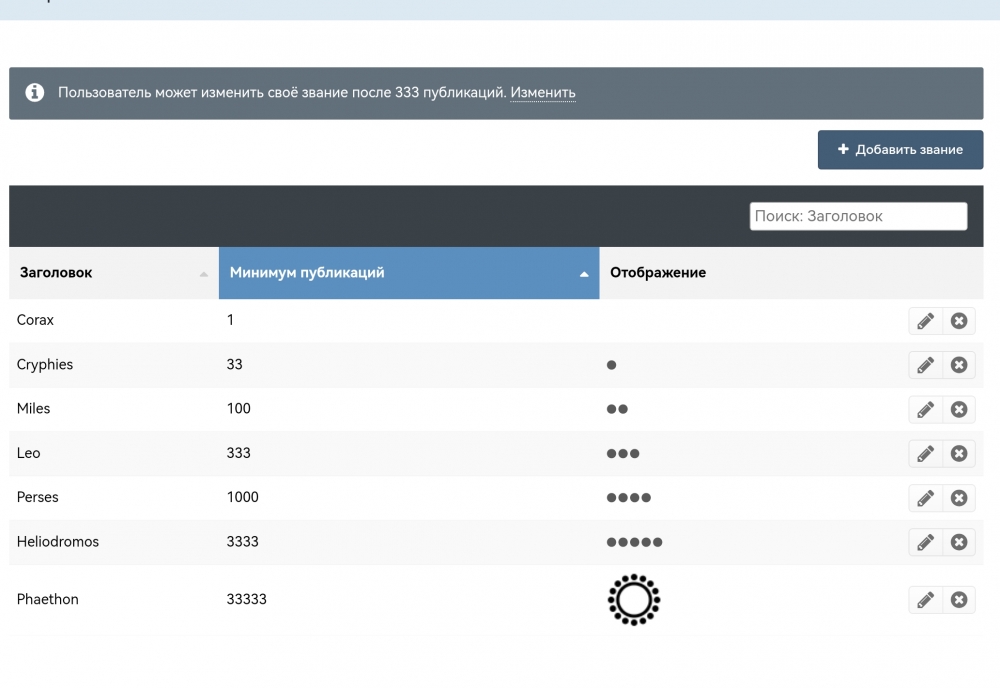Edit the Phaethon rank
Screen dimensions: 1000x688
(x=925, y=600)
